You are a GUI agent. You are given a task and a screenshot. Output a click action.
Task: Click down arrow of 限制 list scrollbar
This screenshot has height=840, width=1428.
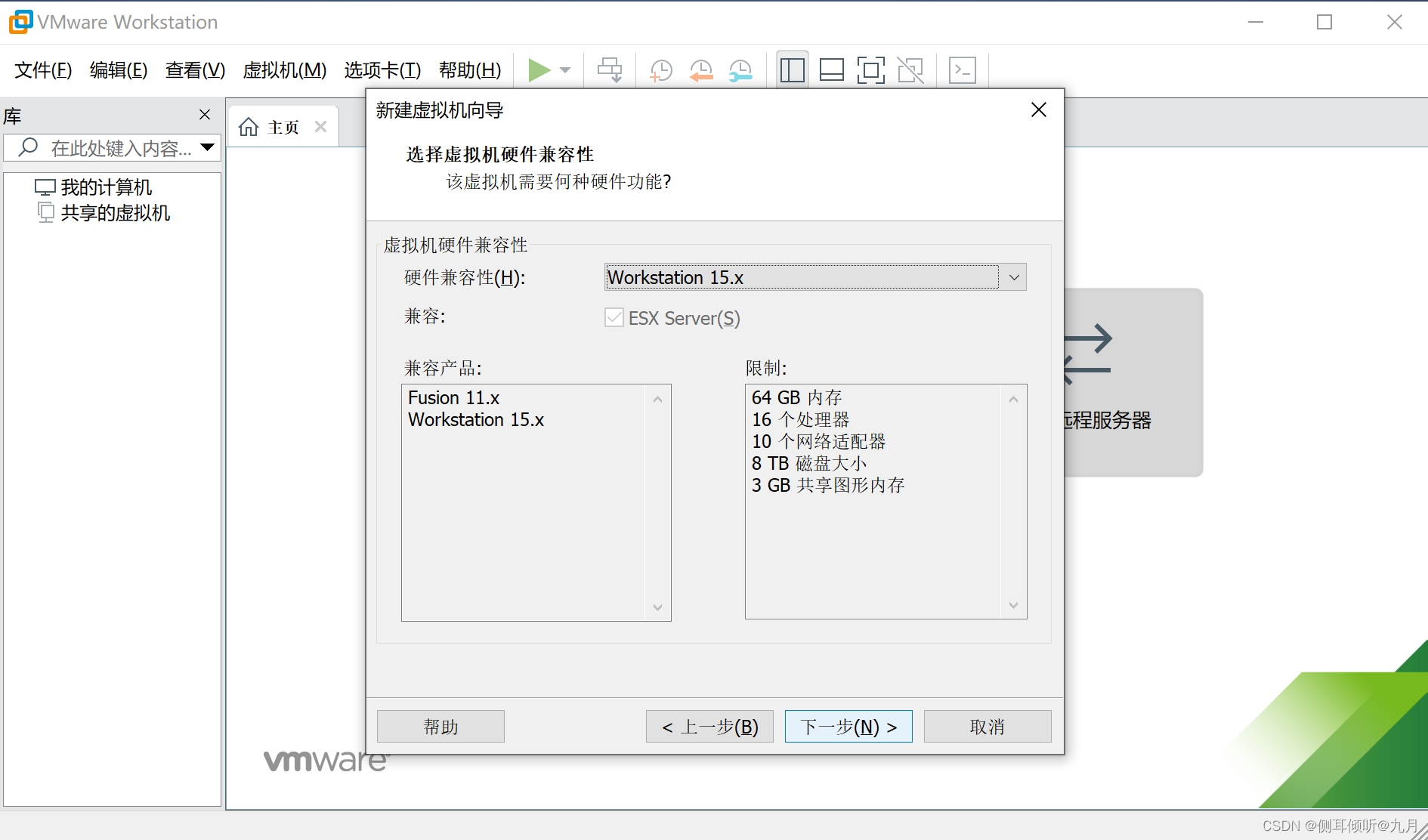click(x=1013, y=605)
